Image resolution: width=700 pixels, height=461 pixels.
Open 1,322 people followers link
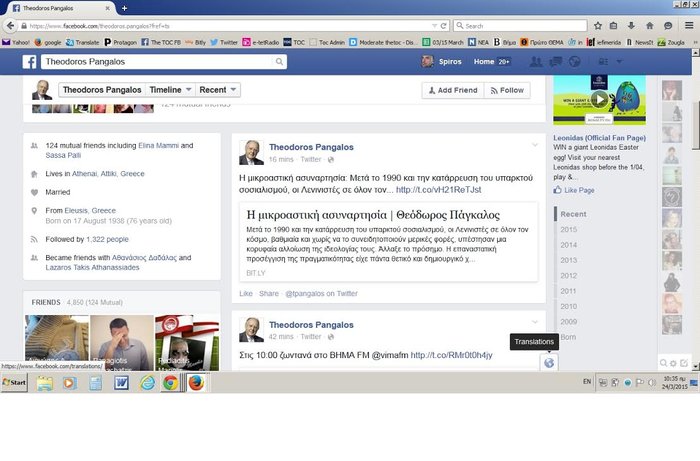107,239
